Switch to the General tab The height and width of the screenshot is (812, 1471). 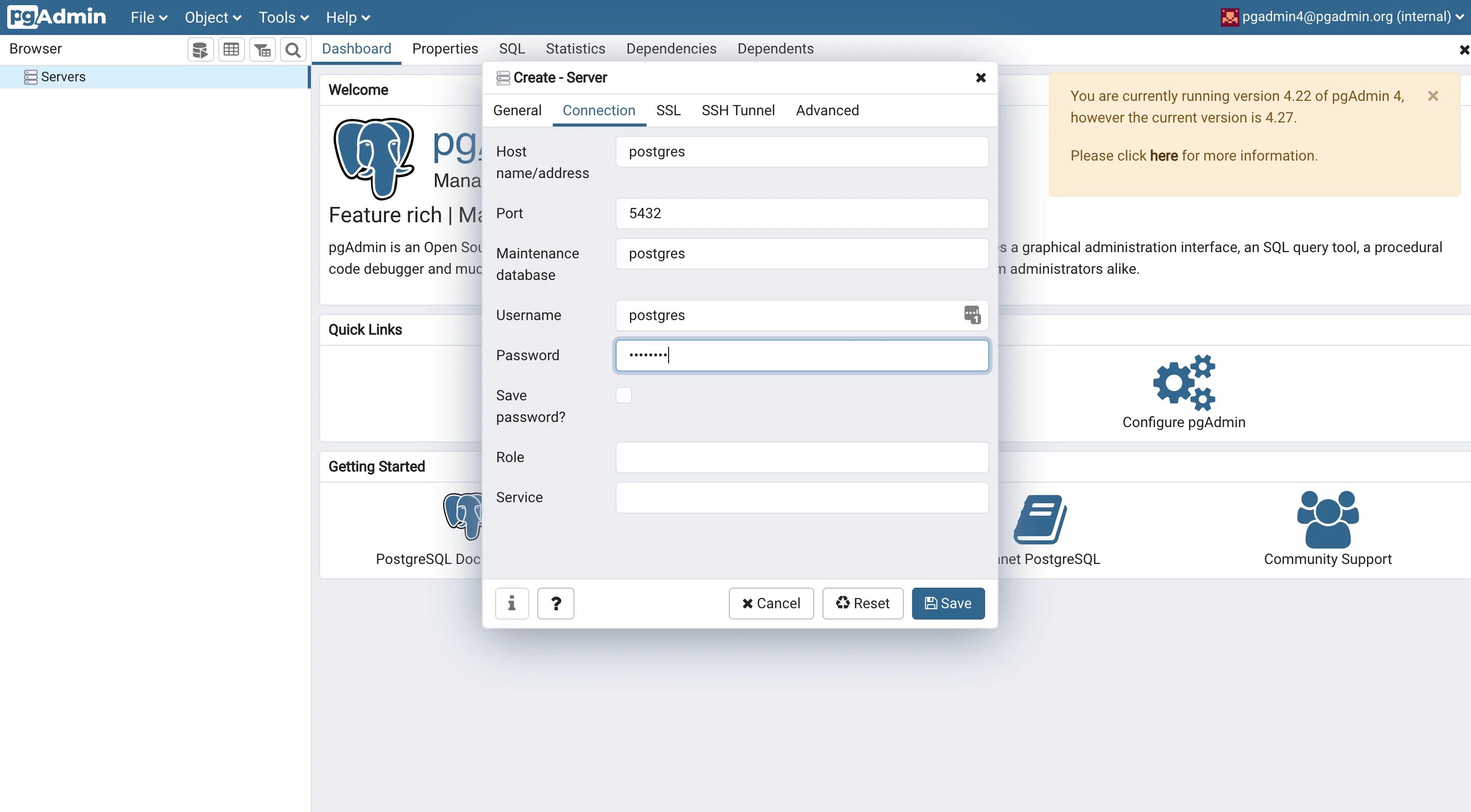(x=517, y=110)
